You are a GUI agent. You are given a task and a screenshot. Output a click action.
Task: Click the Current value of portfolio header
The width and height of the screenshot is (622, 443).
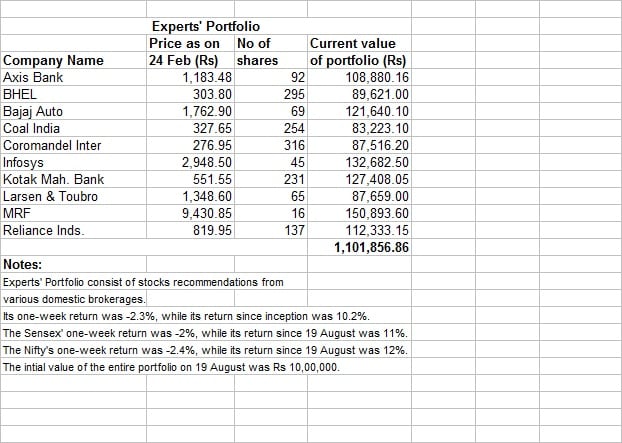click(x=359, y=52)
